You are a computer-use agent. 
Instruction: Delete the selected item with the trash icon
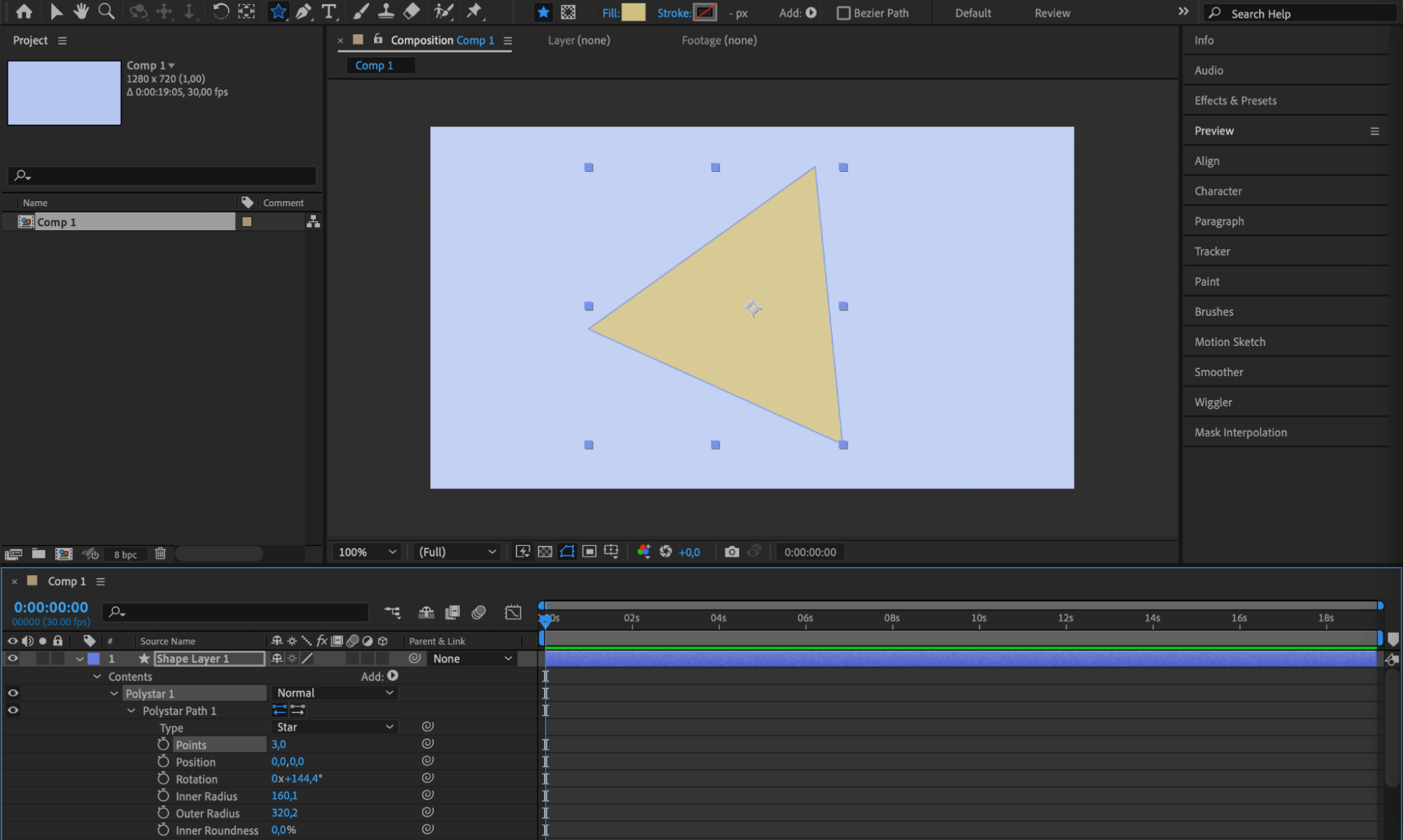coord(160,554)
